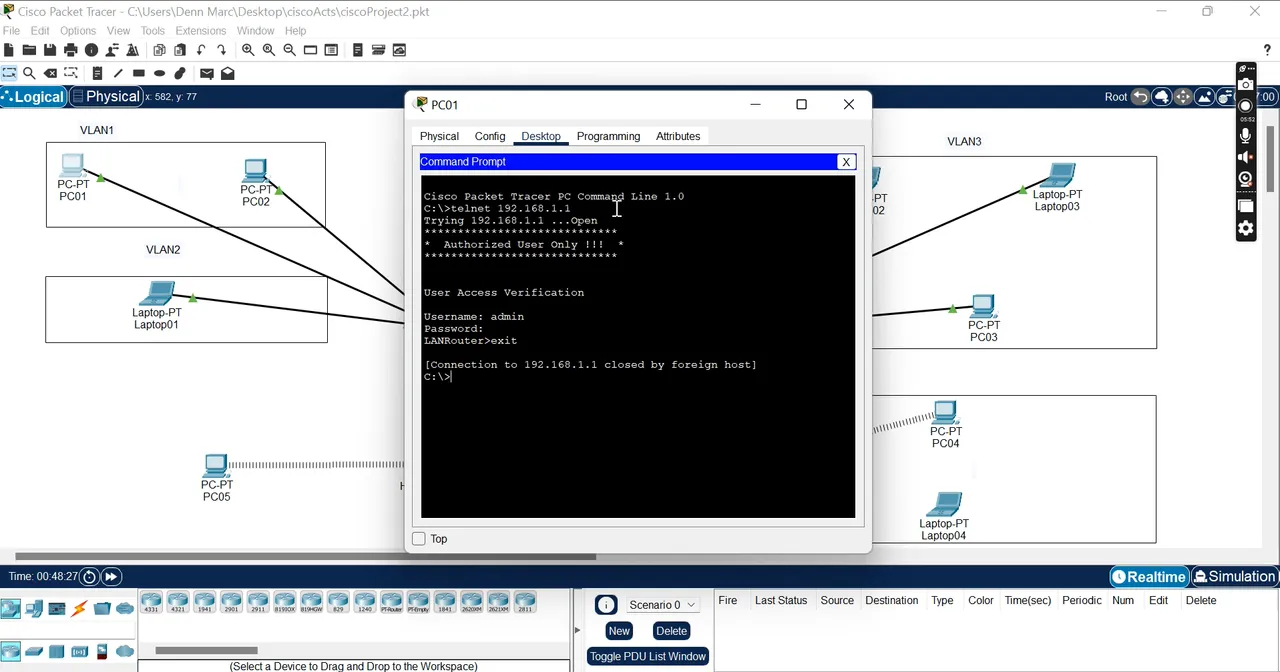The height and width of the screenshot is (672, 1280).
Task: Reset the workspace zoom
Action: pyautogui.click(x=269, y=50)
